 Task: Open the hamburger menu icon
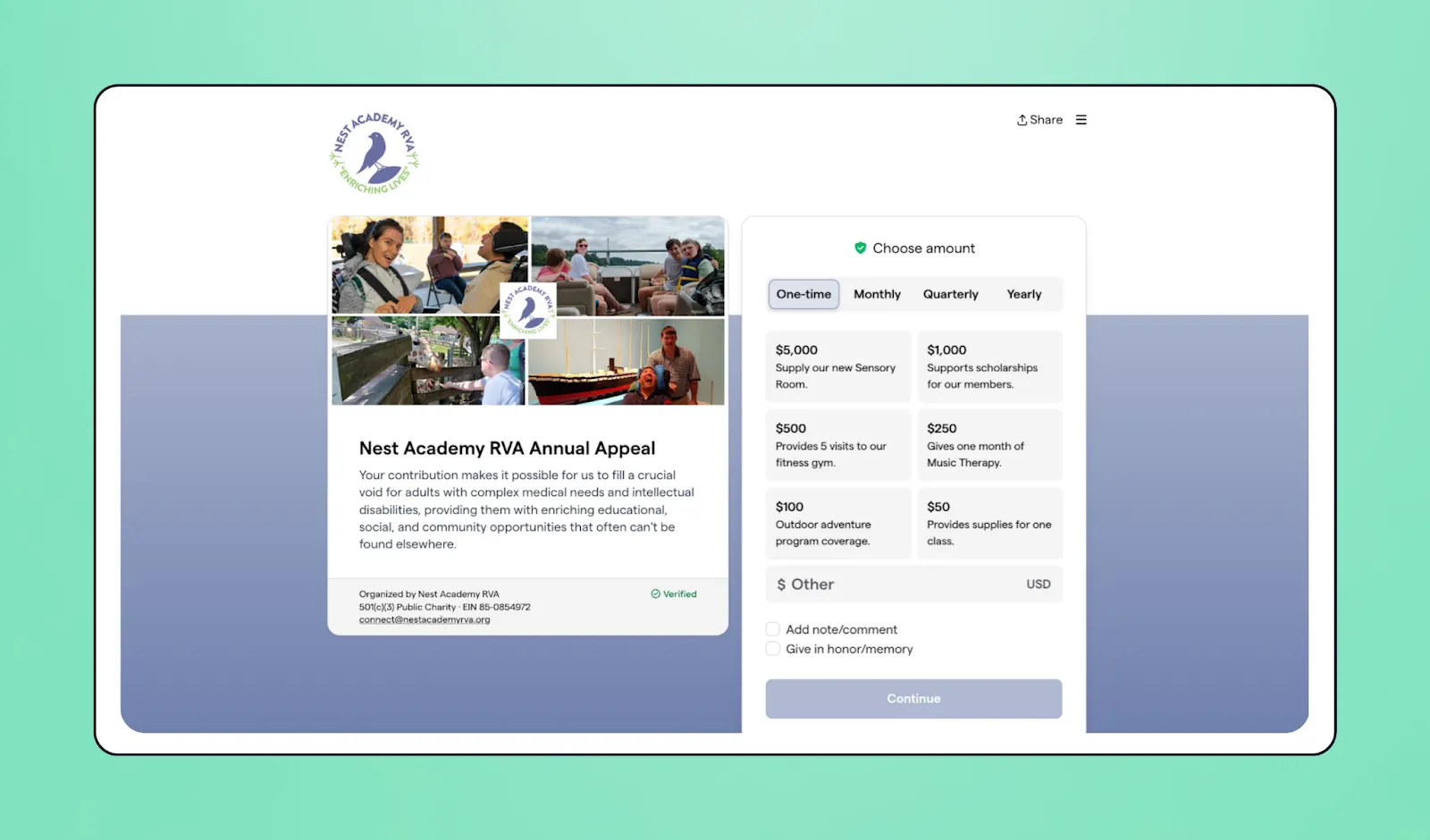(x=1081, y=119)
